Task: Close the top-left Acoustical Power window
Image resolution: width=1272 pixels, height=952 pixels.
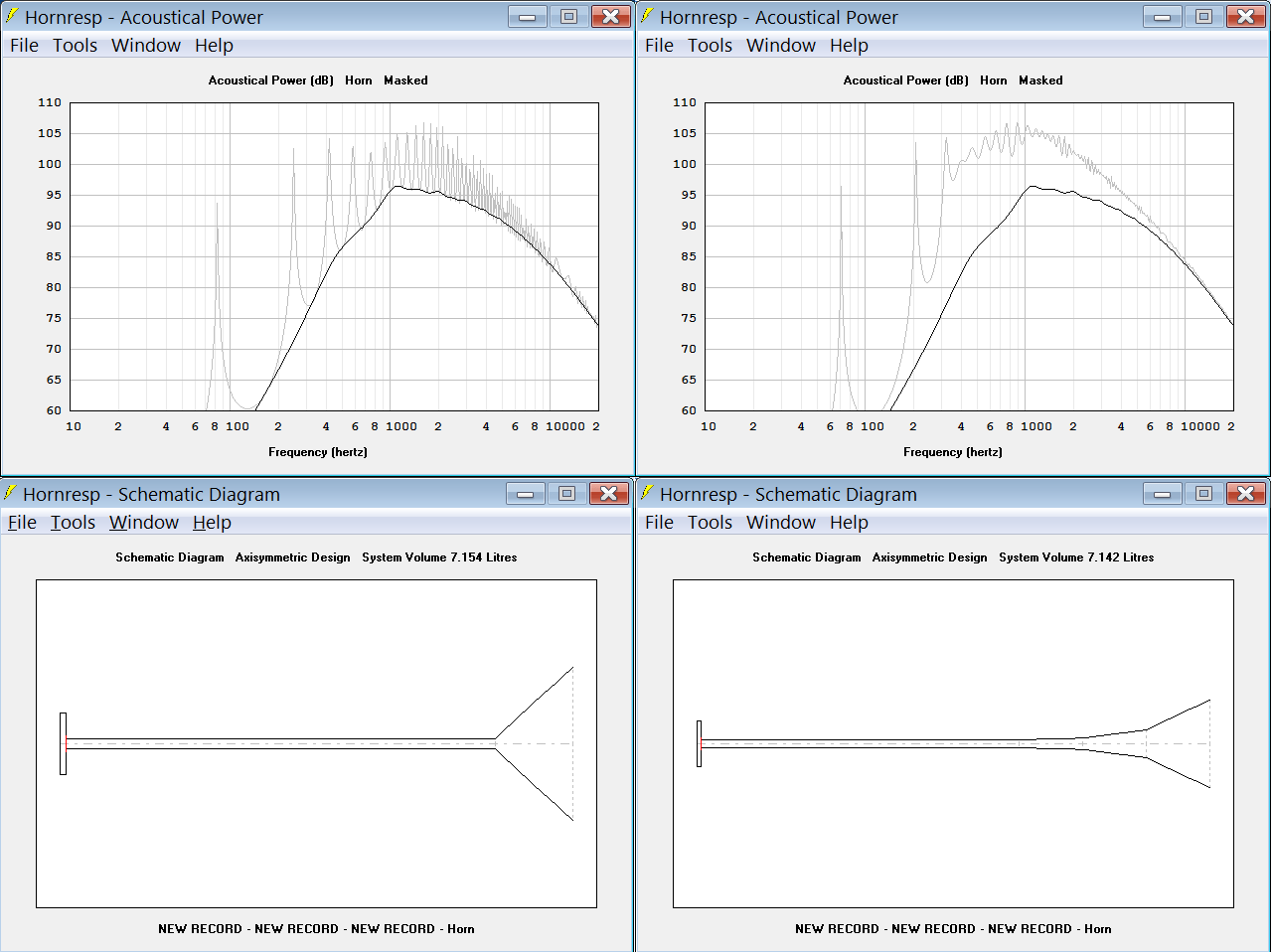Action: pyautogui.click(x=610, y=16)
